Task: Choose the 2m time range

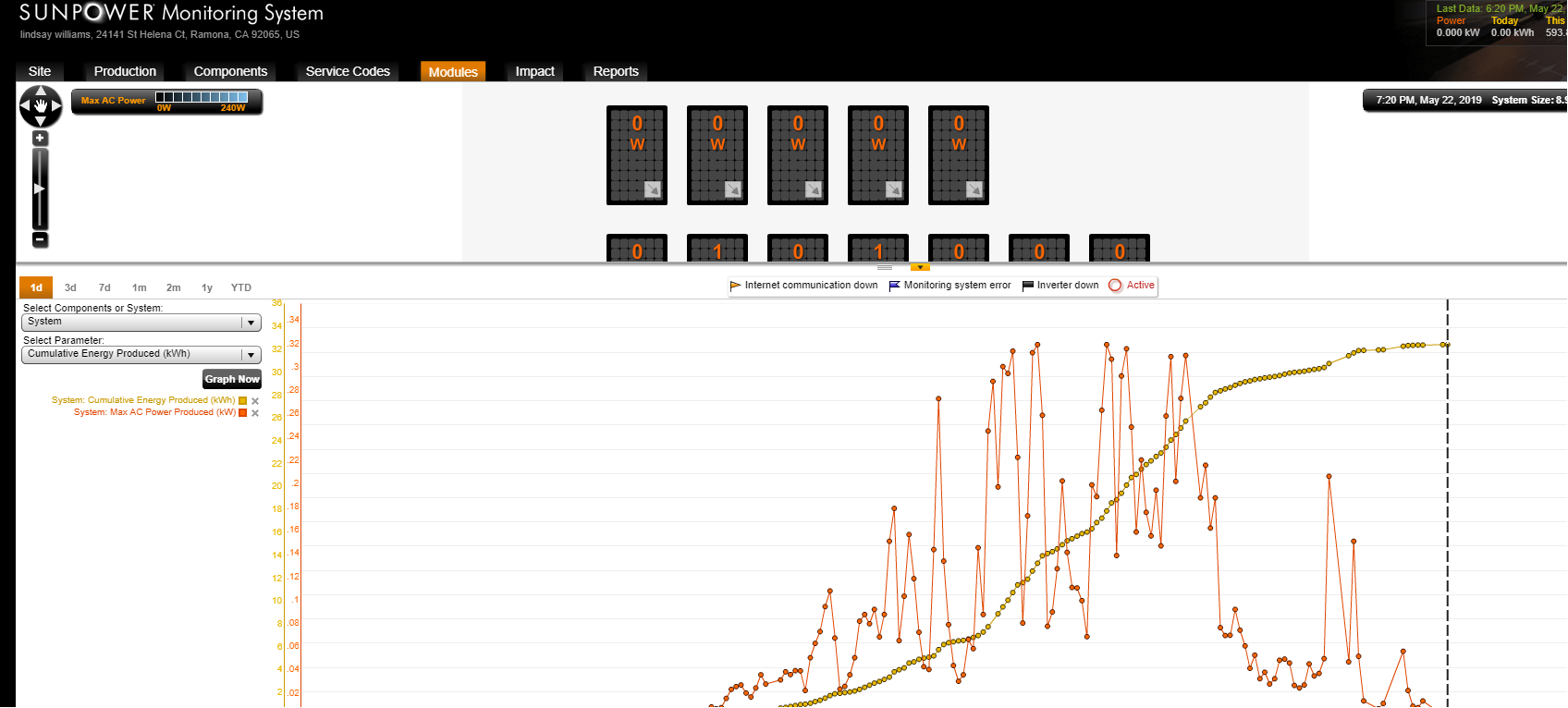Action: (174, 287)
